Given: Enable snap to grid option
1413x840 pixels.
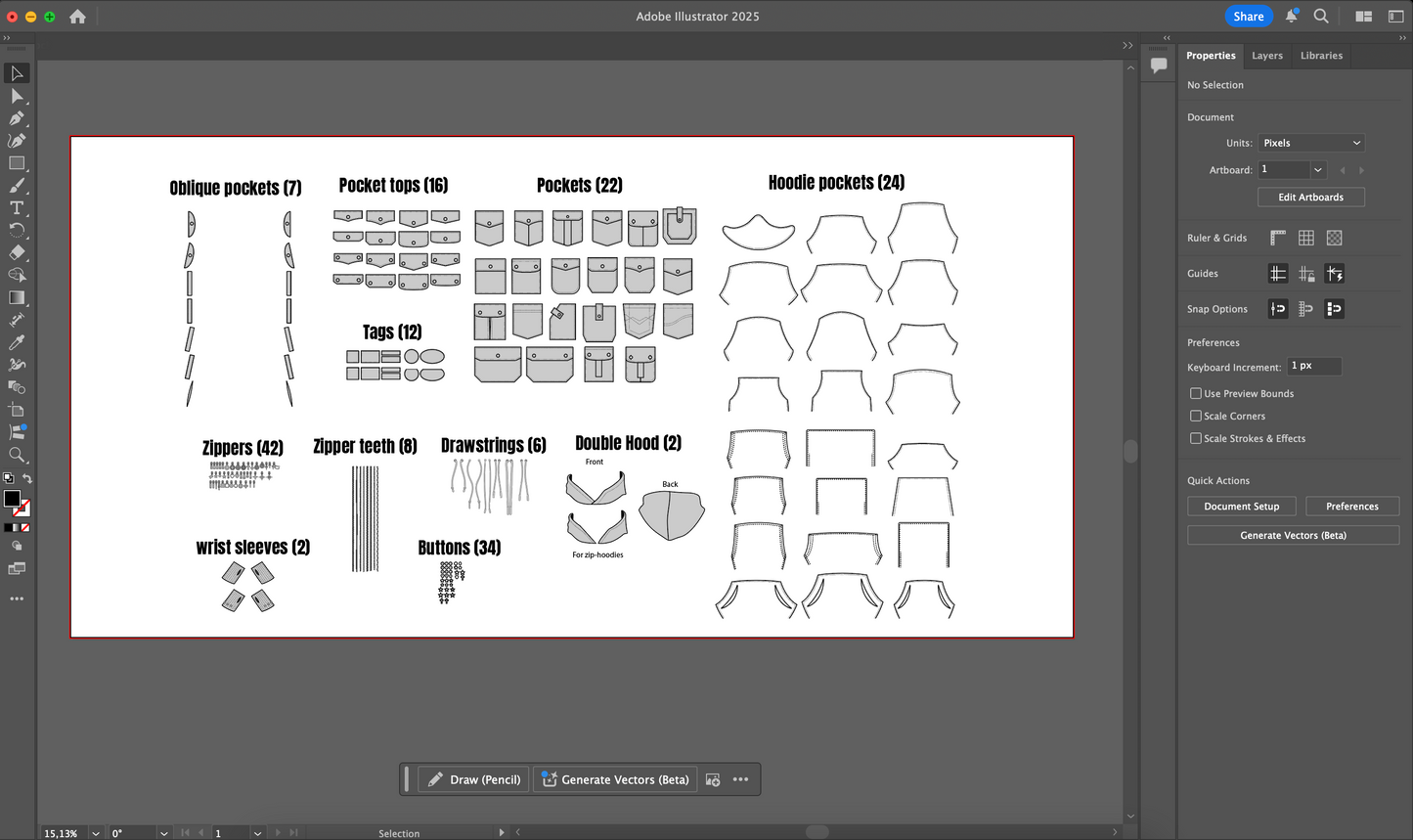Looking at the screenshot, I should coord(1305,308).
